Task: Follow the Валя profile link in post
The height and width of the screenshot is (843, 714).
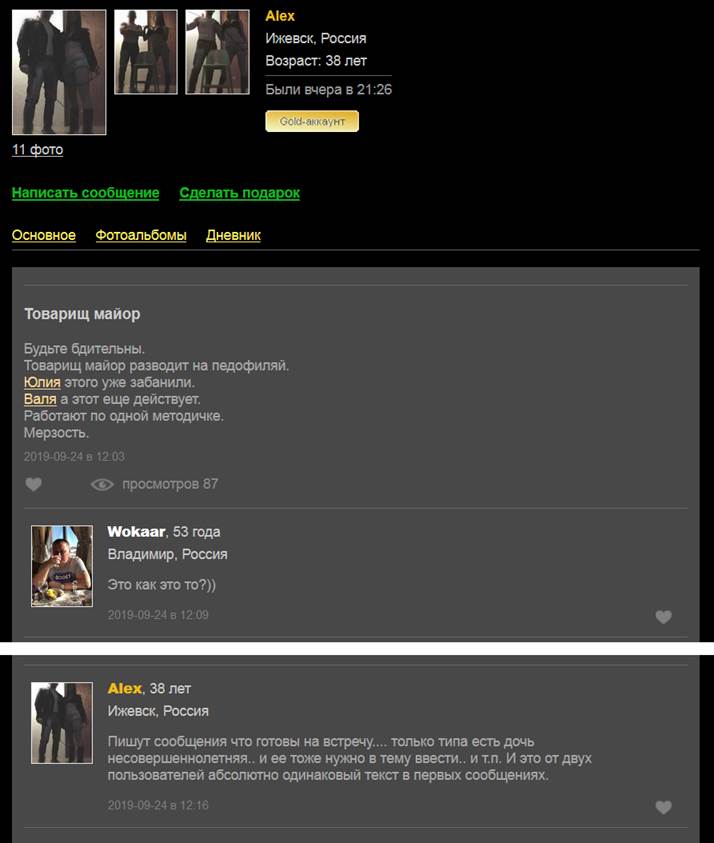Action: [x=40, y=399]
